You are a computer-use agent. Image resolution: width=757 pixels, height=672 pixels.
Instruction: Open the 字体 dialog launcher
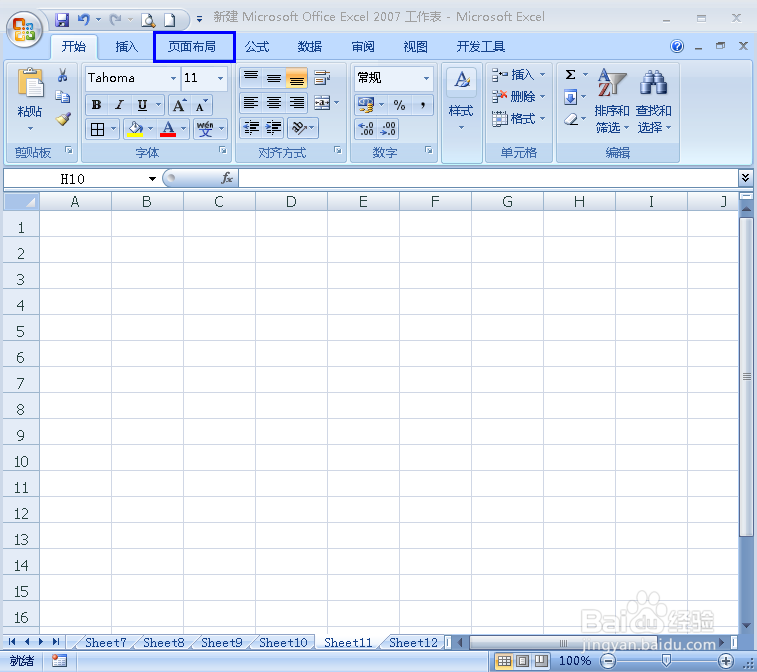pos(223,151)
